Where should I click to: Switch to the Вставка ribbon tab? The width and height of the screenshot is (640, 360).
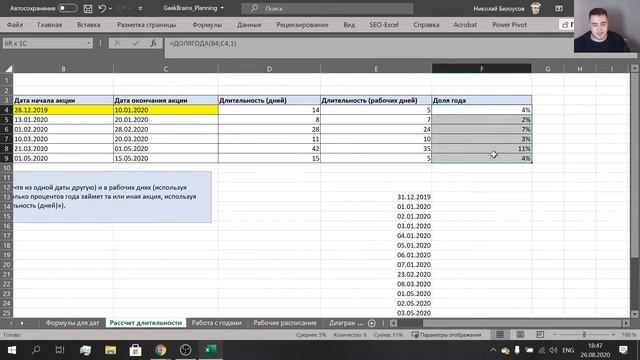click(89, 25)
